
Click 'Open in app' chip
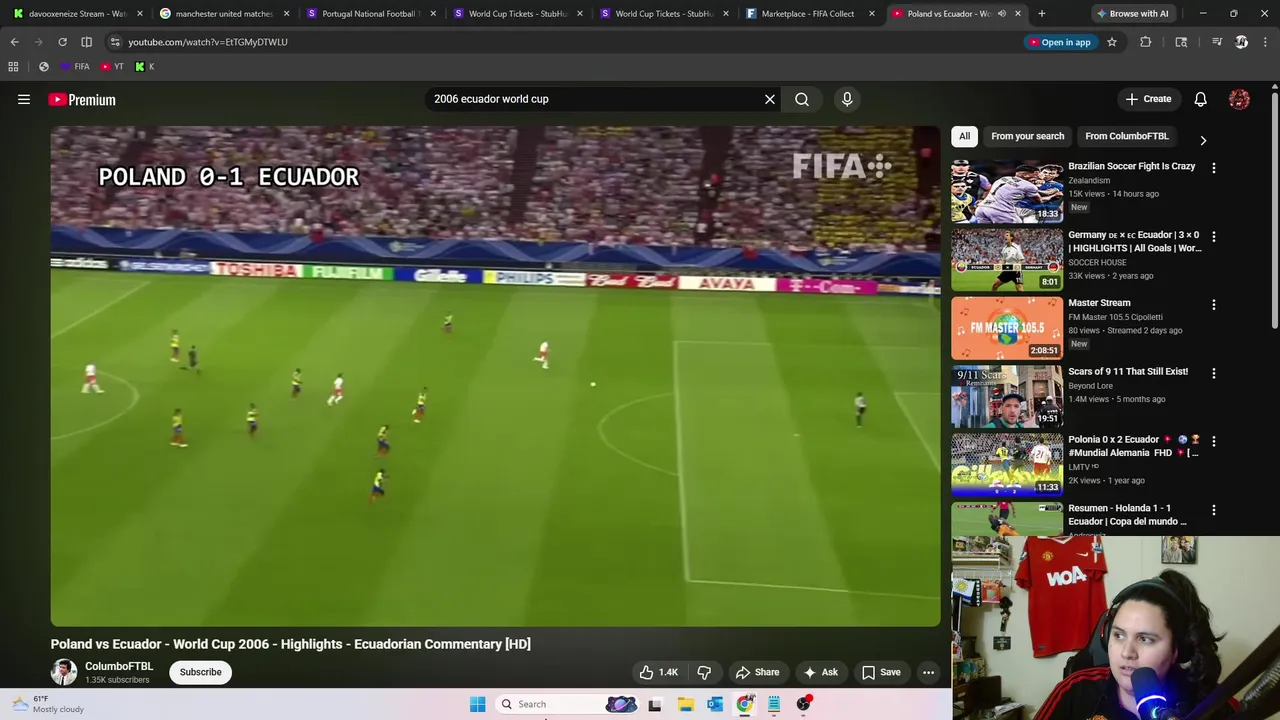click(1059, 42)
